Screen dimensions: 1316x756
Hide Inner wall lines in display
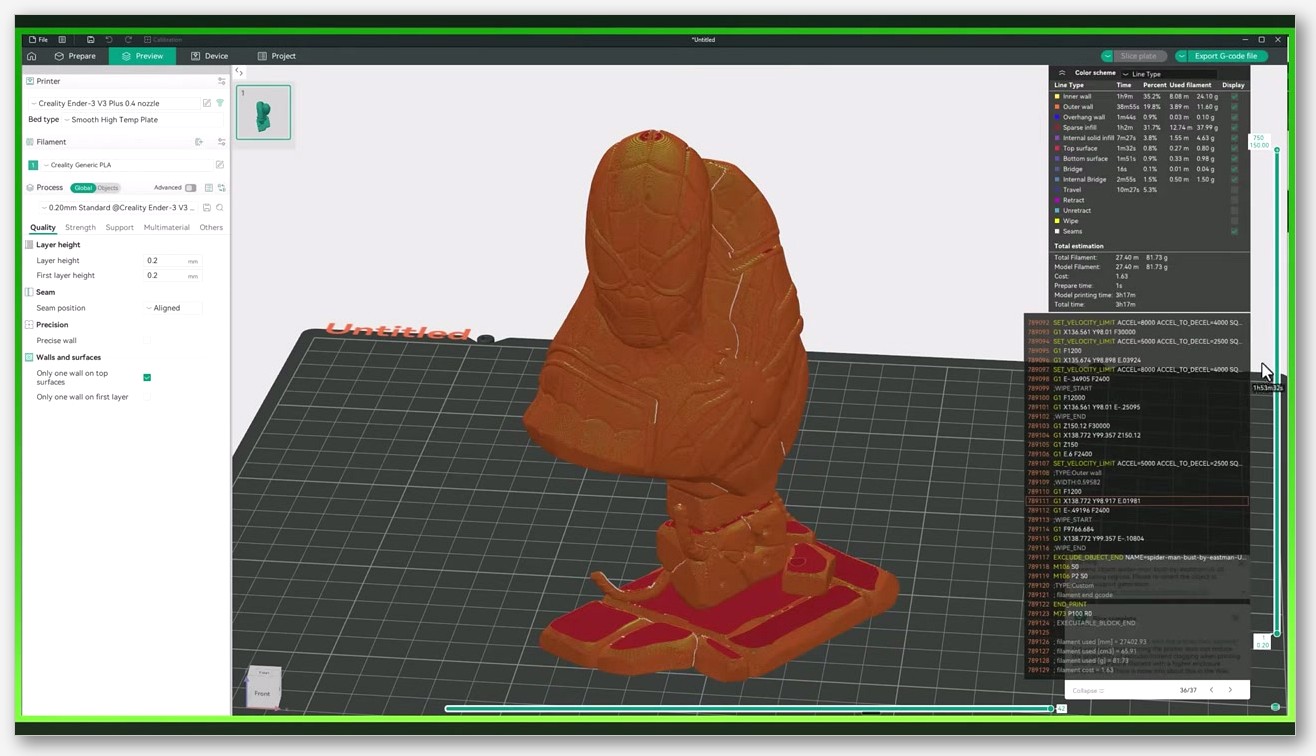1234,96
